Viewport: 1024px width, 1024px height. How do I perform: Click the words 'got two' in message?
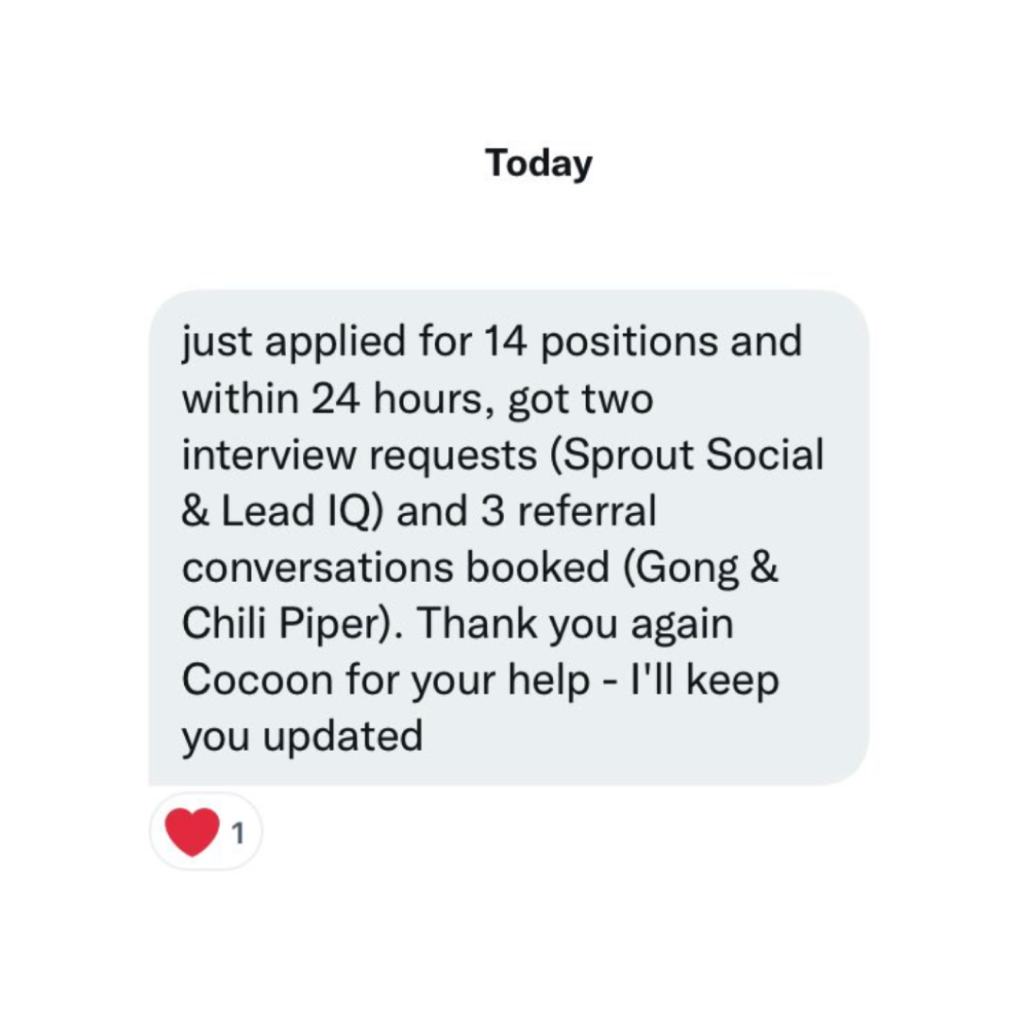pos(580,400)
